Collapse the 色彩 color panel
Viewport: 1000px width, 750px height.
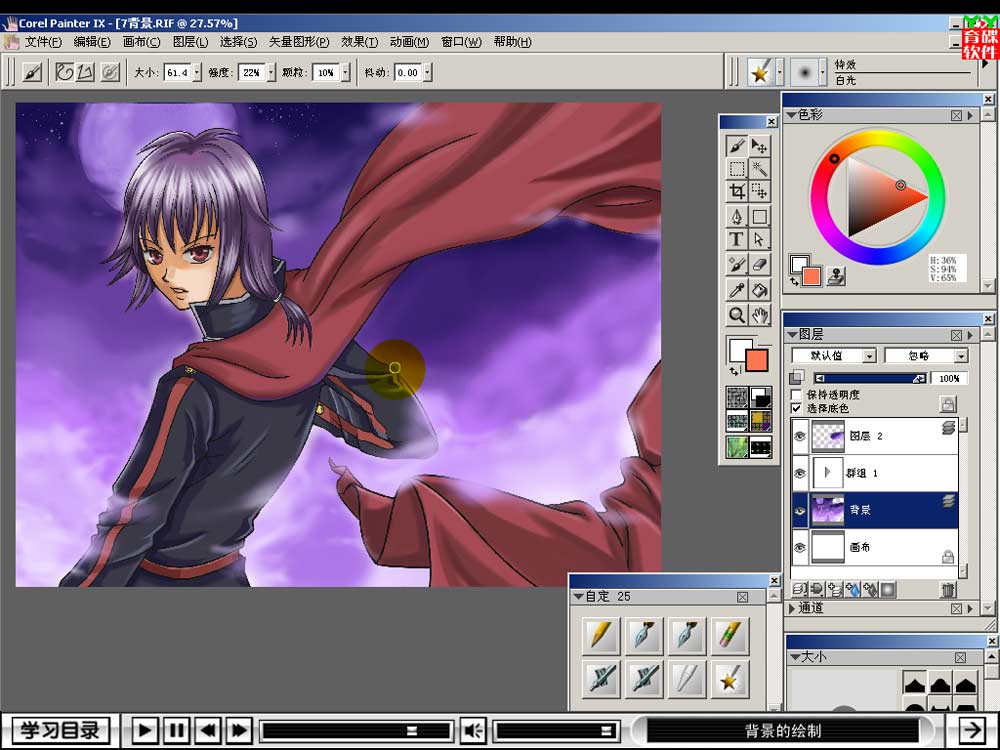pos(791,115)
